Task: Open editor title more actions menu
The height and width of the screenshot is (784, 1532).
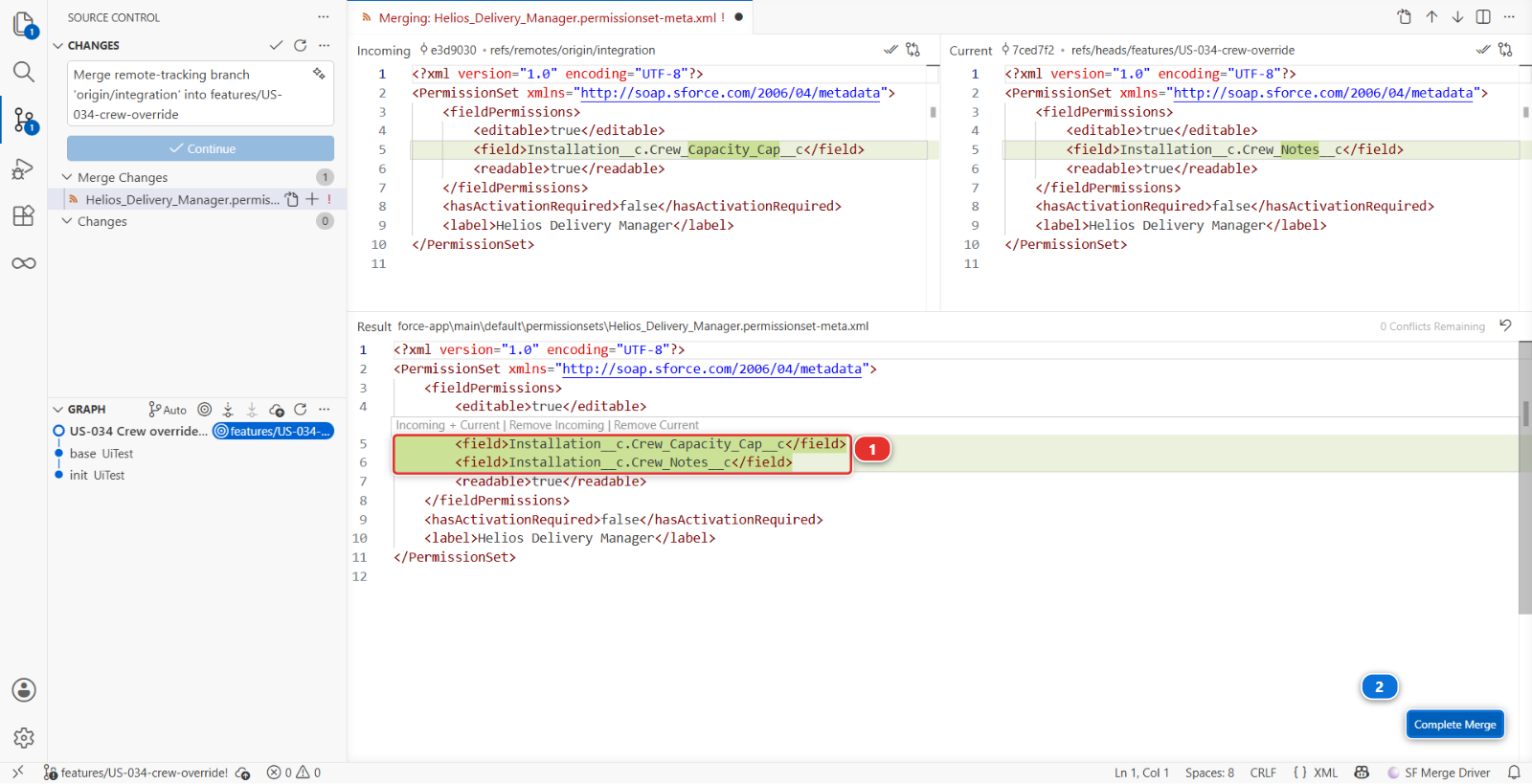Action: coord(1510,16)
